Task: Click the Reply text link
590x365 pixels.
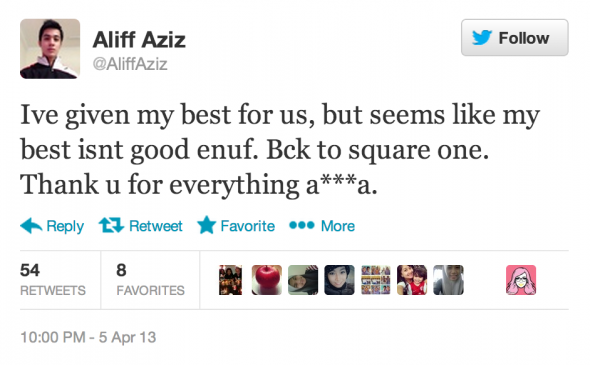Action: (x=65, y=226)
